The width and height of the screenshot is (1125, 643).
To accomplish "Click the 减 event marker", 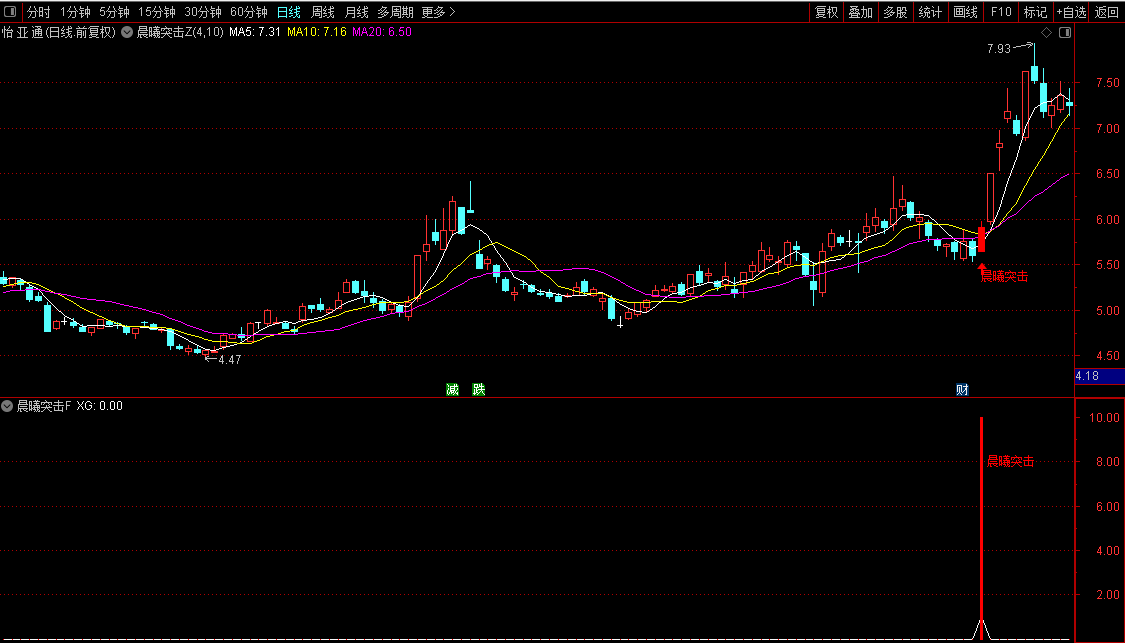I will point(452,389).
